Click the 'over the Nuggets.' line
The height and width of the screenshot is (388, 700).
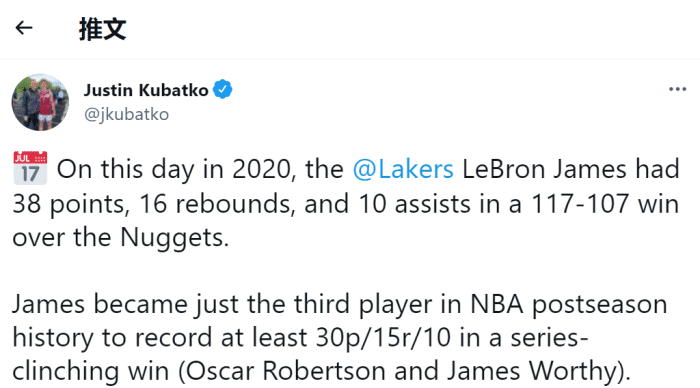click(x=121, y=237)
